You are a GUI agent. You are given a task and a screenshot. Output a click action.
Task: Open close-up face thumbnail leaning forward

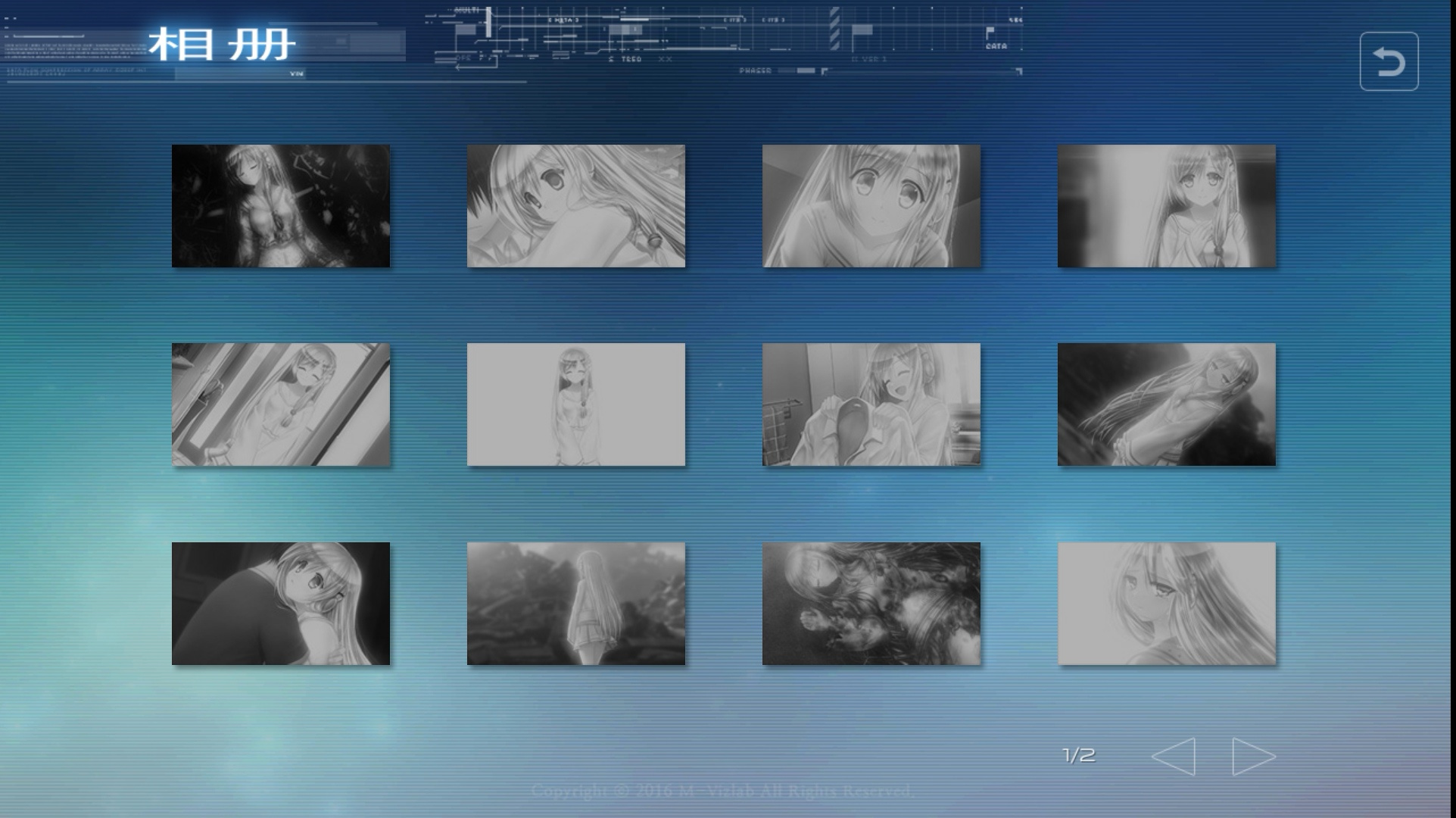point(871,206)
